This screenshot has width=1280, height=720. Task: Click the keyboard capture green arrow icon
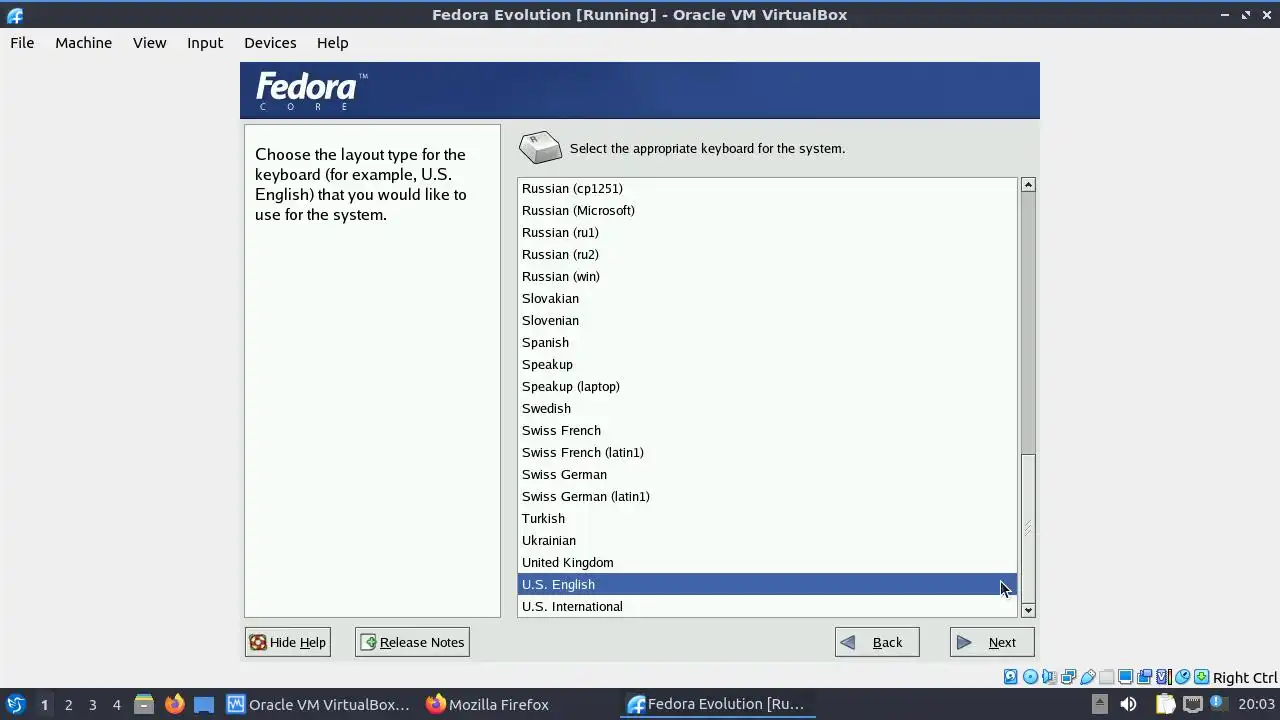pos(1201,677)
